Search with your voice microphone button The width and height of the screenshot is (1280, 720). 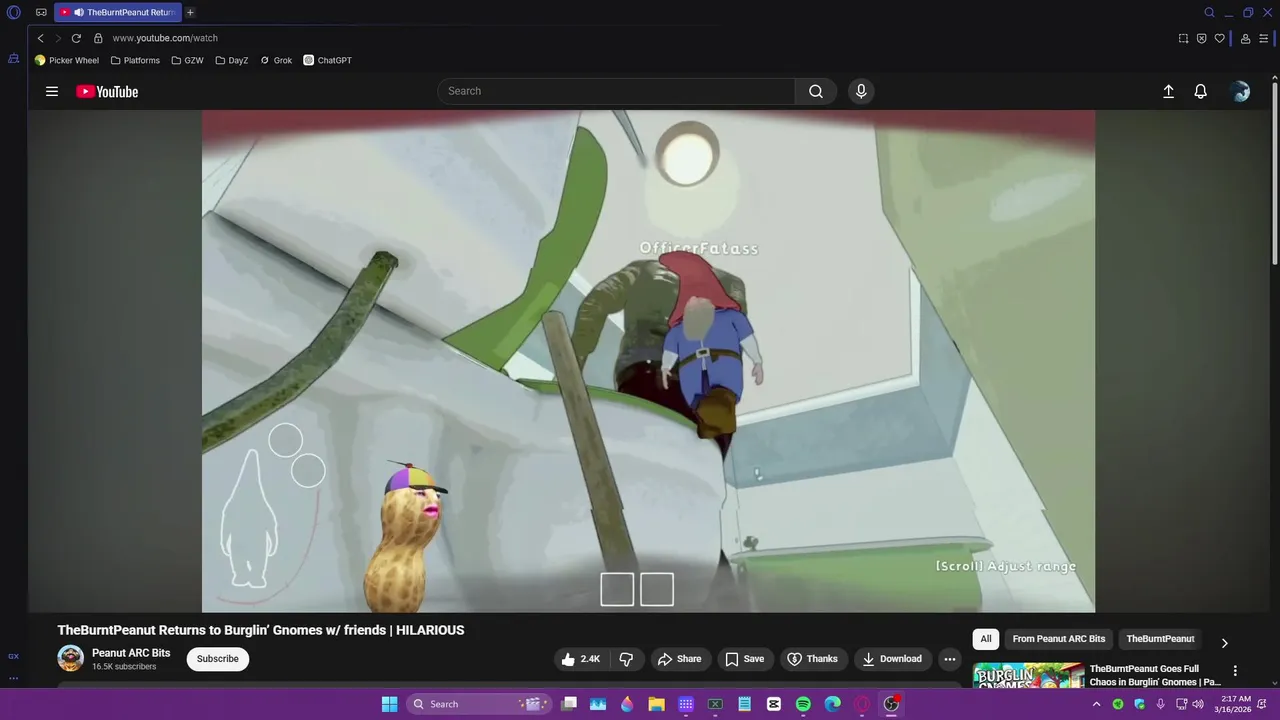[861, 91]
